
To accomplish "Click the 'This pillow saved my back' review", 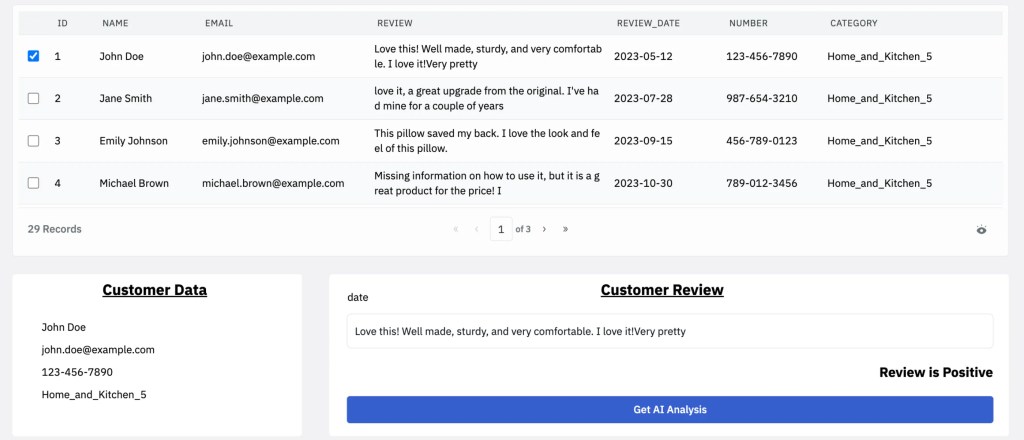I will pyautogui.click(x=487, y=141).
